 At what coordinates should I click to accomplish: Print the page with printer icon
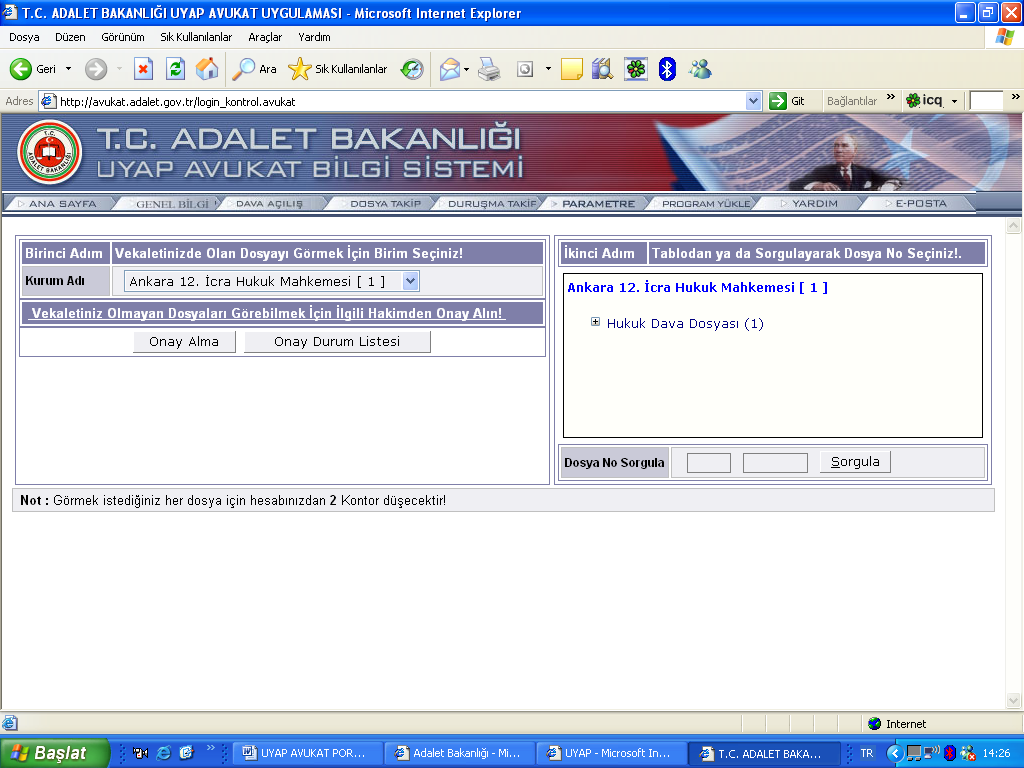(x=489, y=69)
